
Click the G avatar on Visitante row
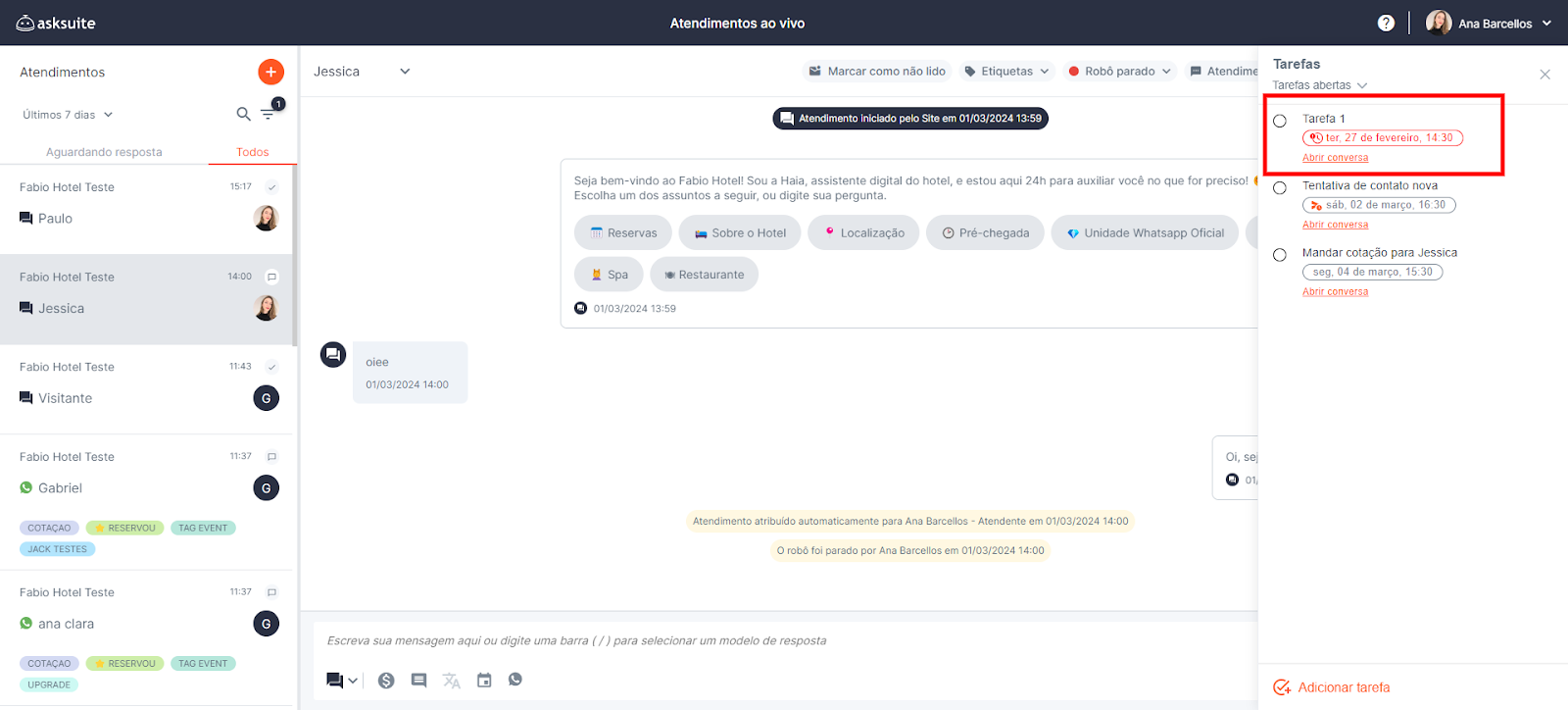267,398
